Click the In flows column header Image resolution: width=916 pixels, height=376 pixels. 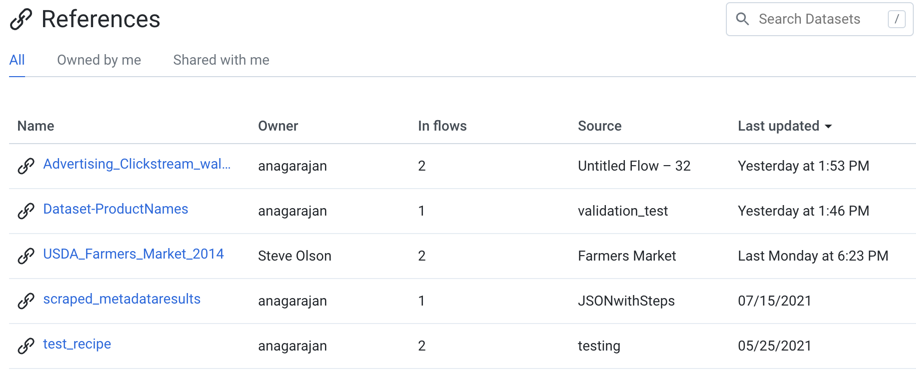(442, 126)
